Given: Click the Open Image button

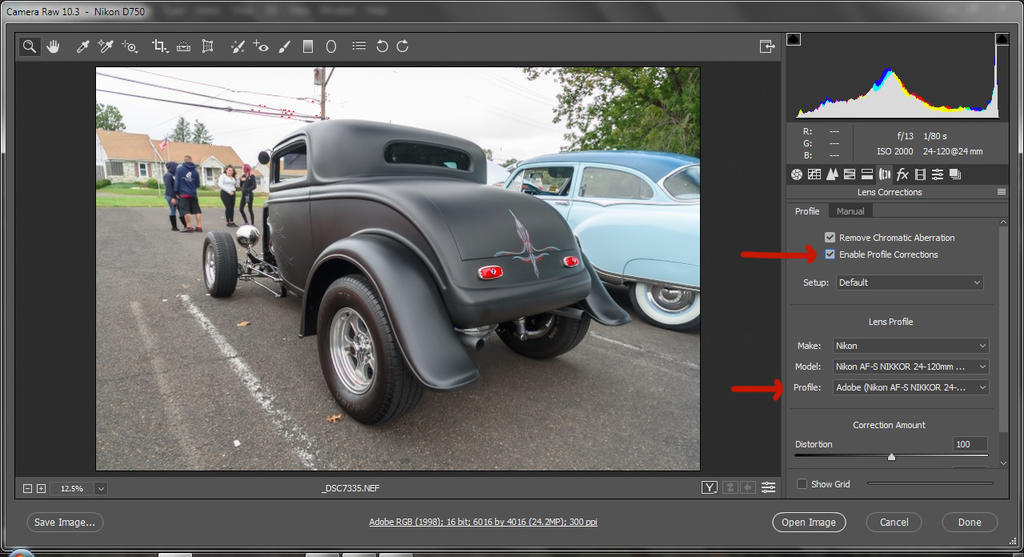Looking at the screenshot, I should (808, 522).
